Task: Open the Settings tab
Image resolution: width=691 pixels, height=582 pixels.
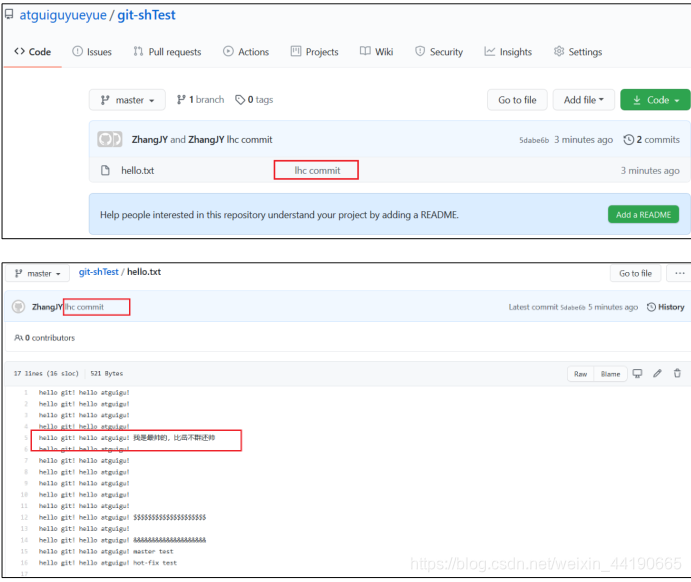Action: click(x=578, y=52)
